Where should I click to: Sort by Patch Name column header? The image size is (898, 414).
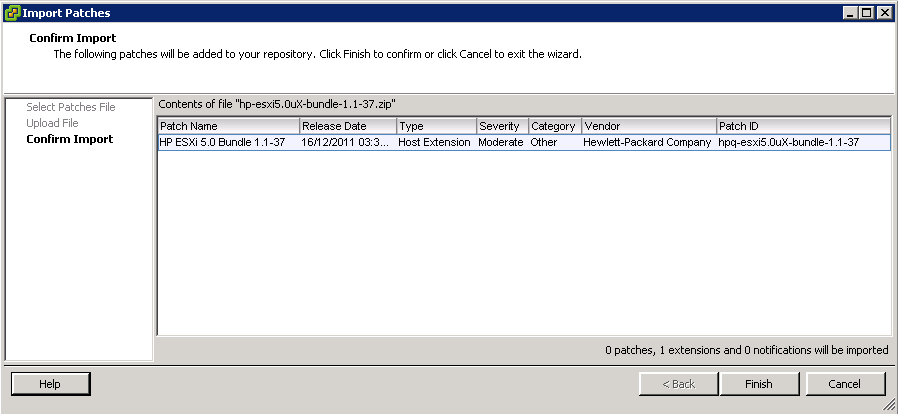click(229, 126)
